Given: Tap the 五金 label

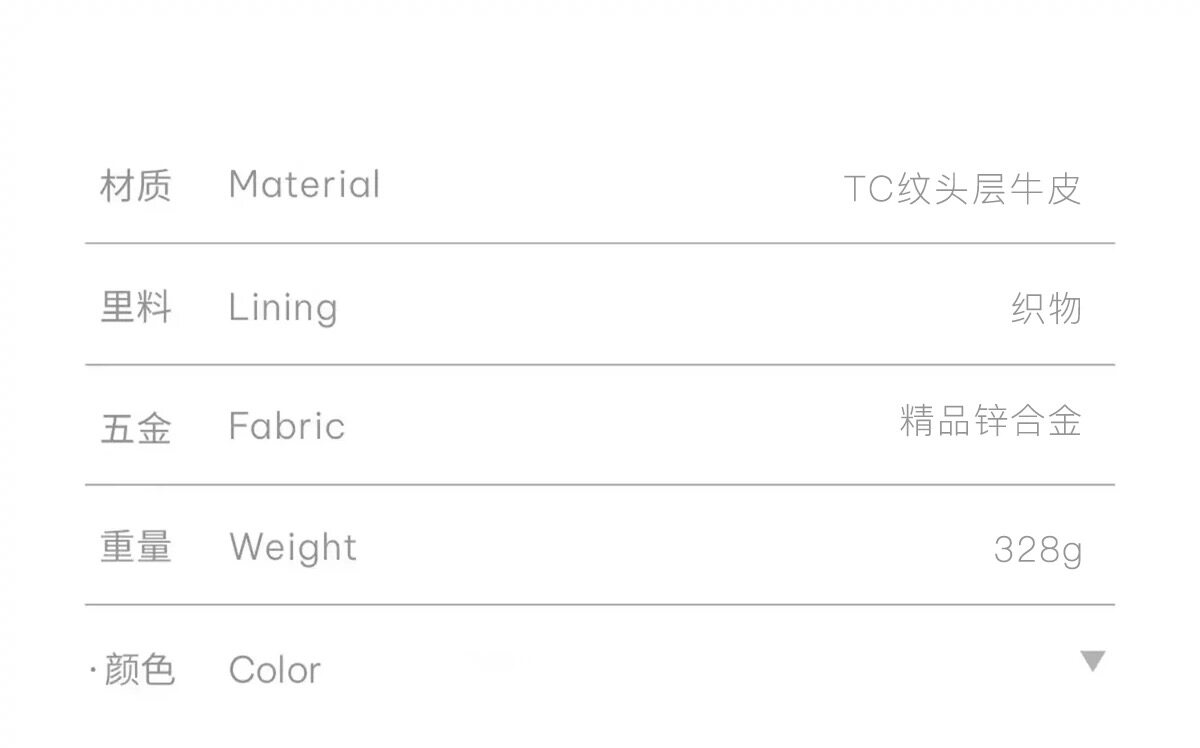Looking at the screenshot, I should pos(136,428).
